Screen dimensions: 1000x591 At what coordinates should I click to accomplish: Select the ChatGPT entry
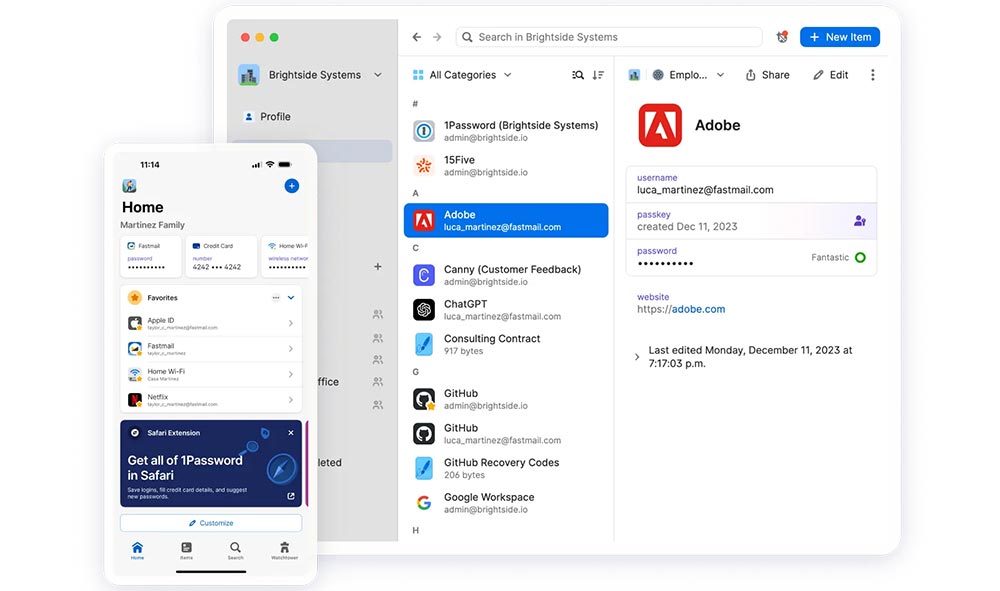(506, 310)
